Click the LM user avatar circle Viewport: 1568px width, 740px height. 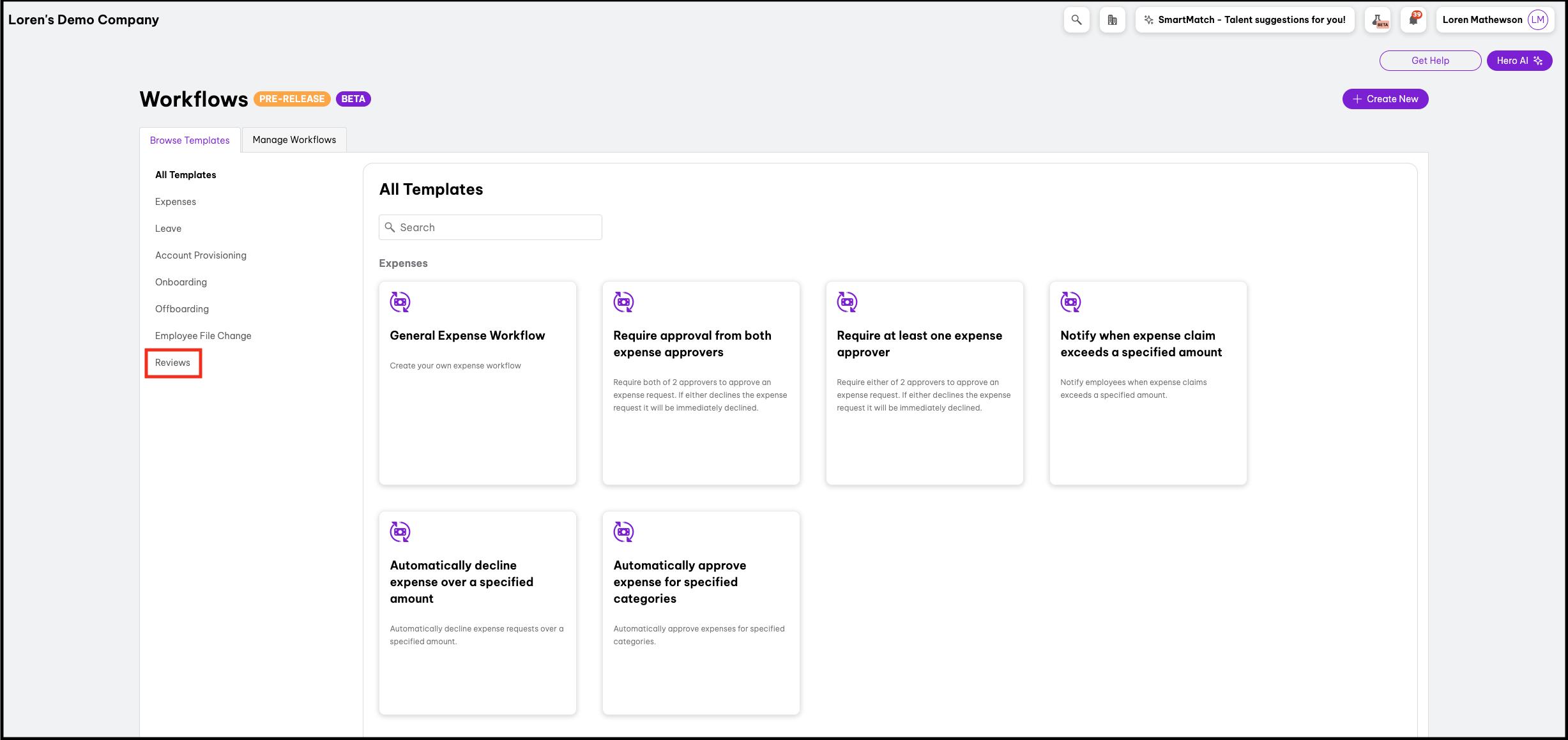1537,20
